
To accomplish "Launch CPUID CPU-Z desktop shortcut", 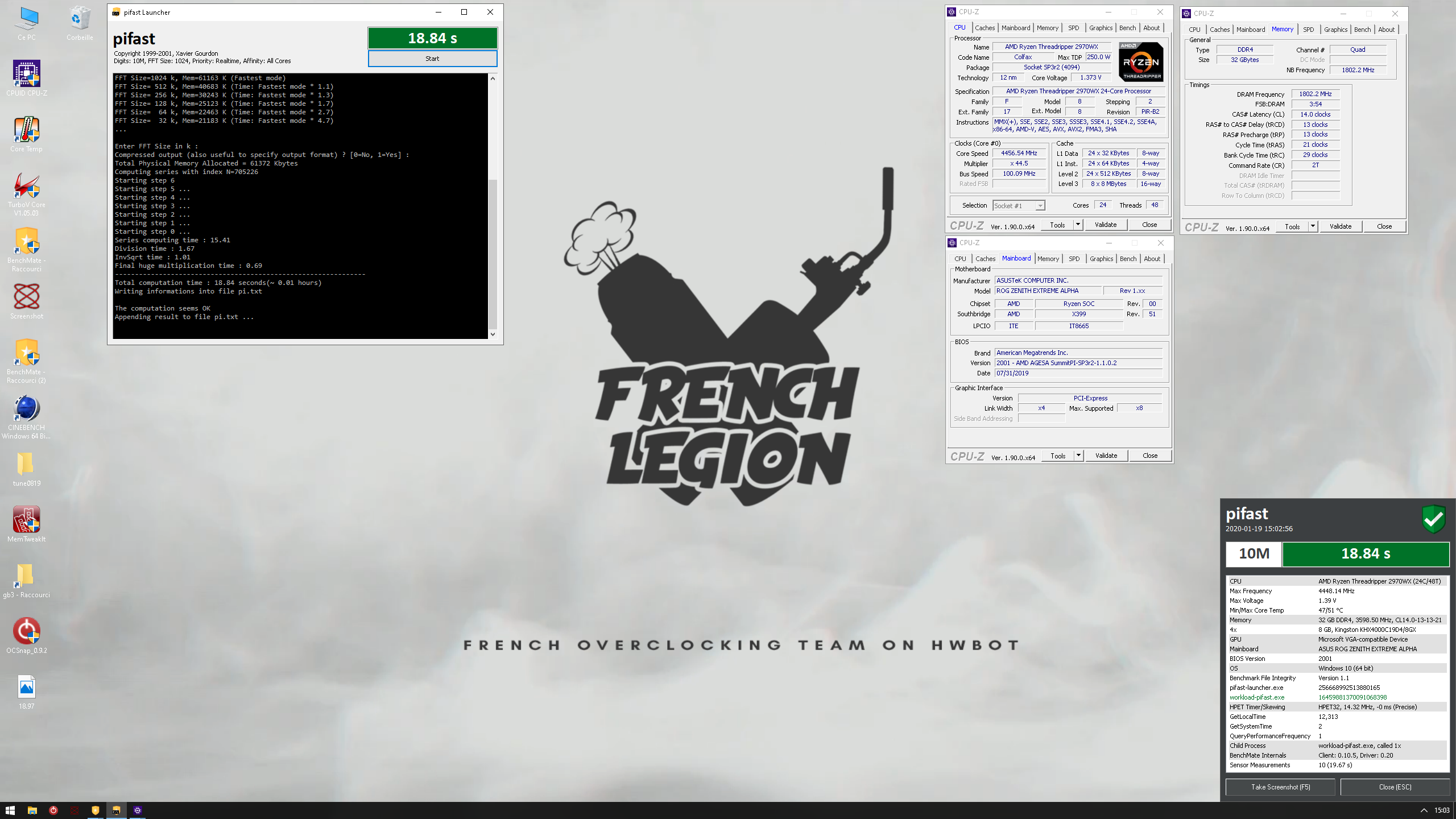I will pyautogui.click(x=27, y=78).
